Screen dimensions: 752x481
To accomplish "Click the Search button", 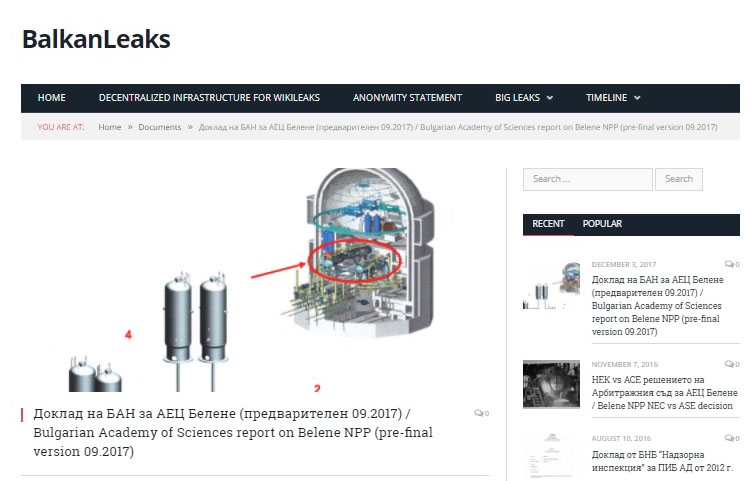I will coord(679,179).
